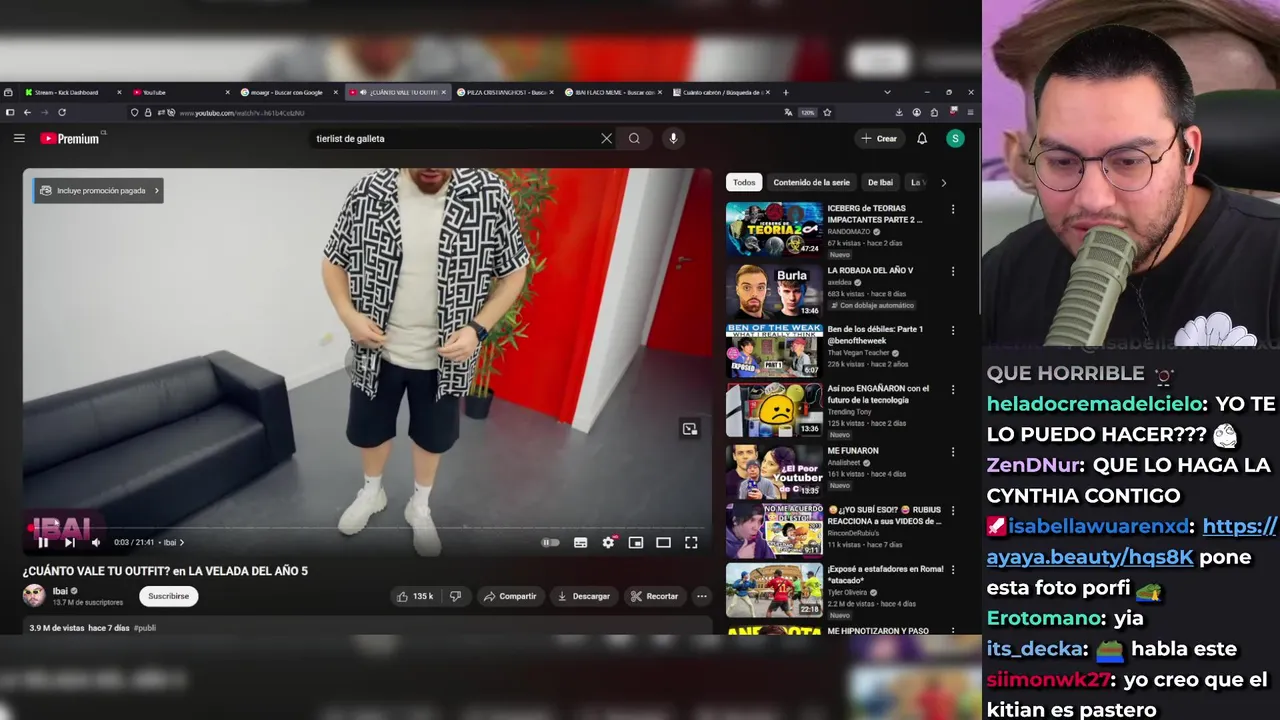Viewport: 1280px width, 720px height.
Task: Like the video with the thumbs up
Action: 416,596
